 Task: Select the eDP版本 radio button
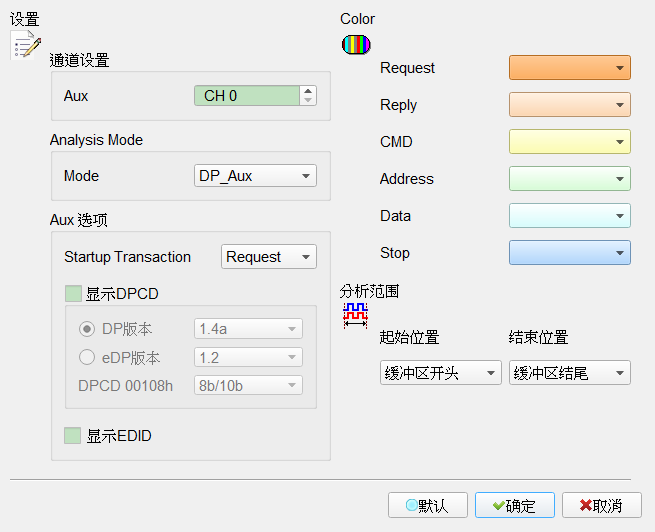tap(87, 357)
